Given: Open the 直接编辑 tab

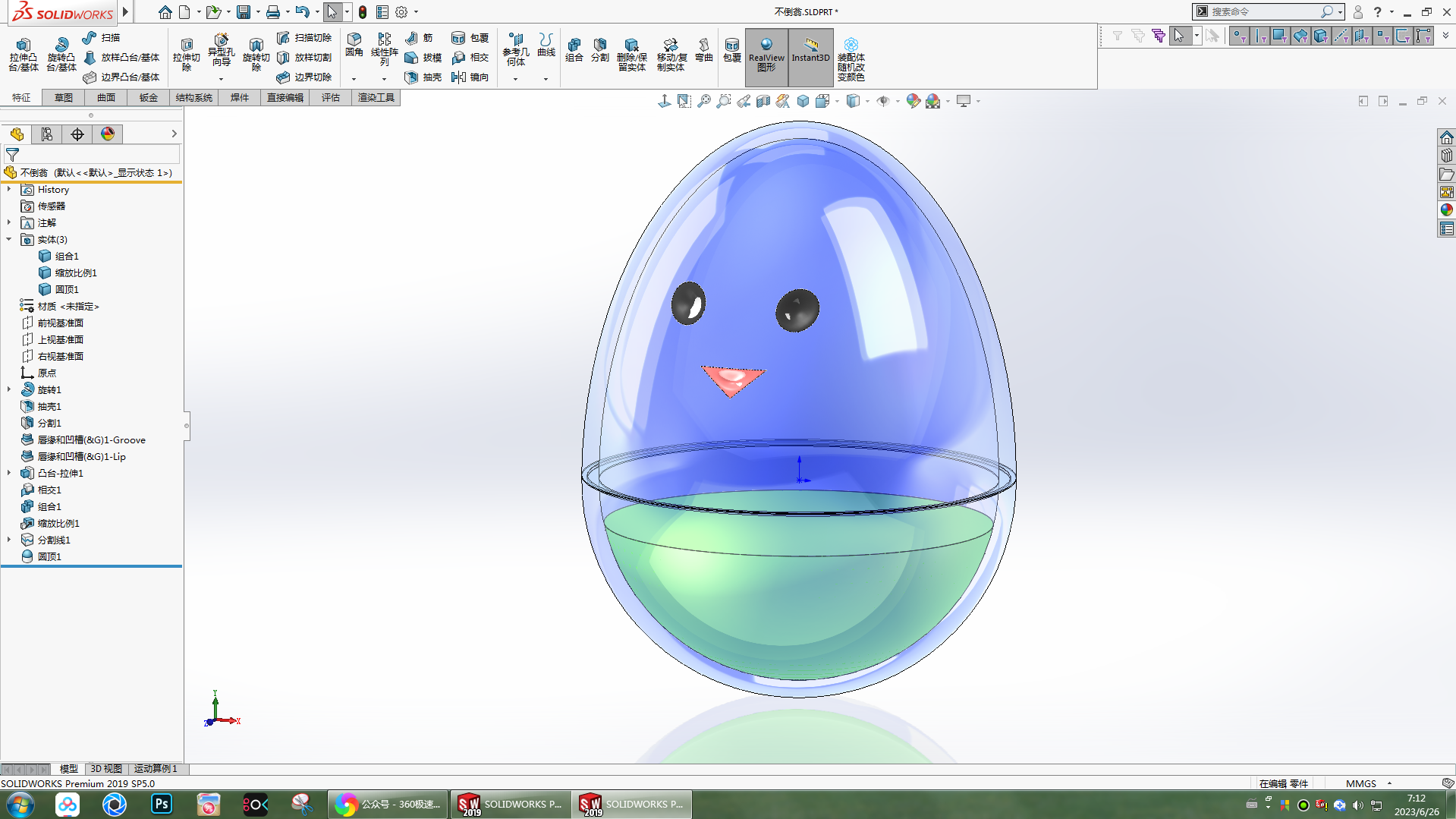Looking at the screenshot, I should pyautogui.click(x=285, y=97).
